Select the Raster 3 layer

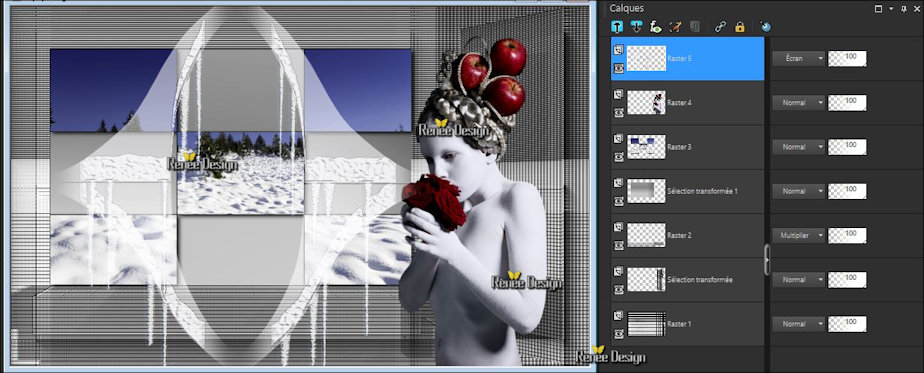(688, 147)
